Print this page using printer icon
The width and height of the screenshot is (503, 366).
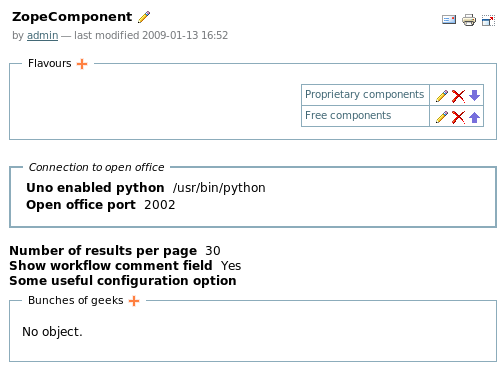click(469, 20)
